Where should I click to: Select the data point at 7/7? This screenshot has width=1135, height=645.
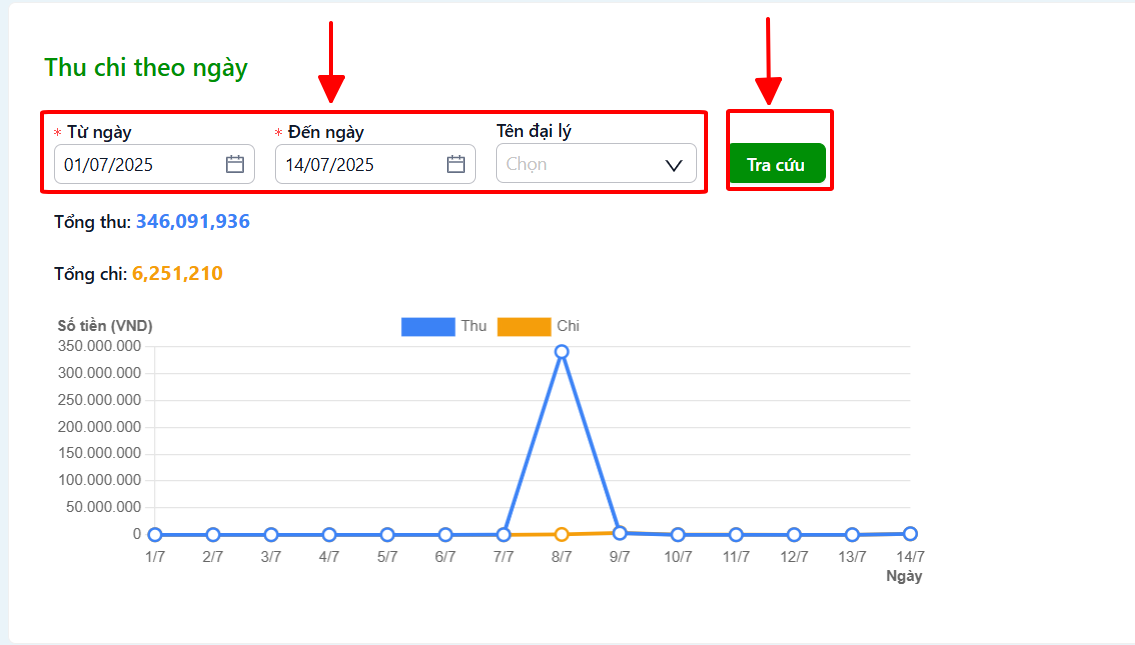(x=504, y=535)
